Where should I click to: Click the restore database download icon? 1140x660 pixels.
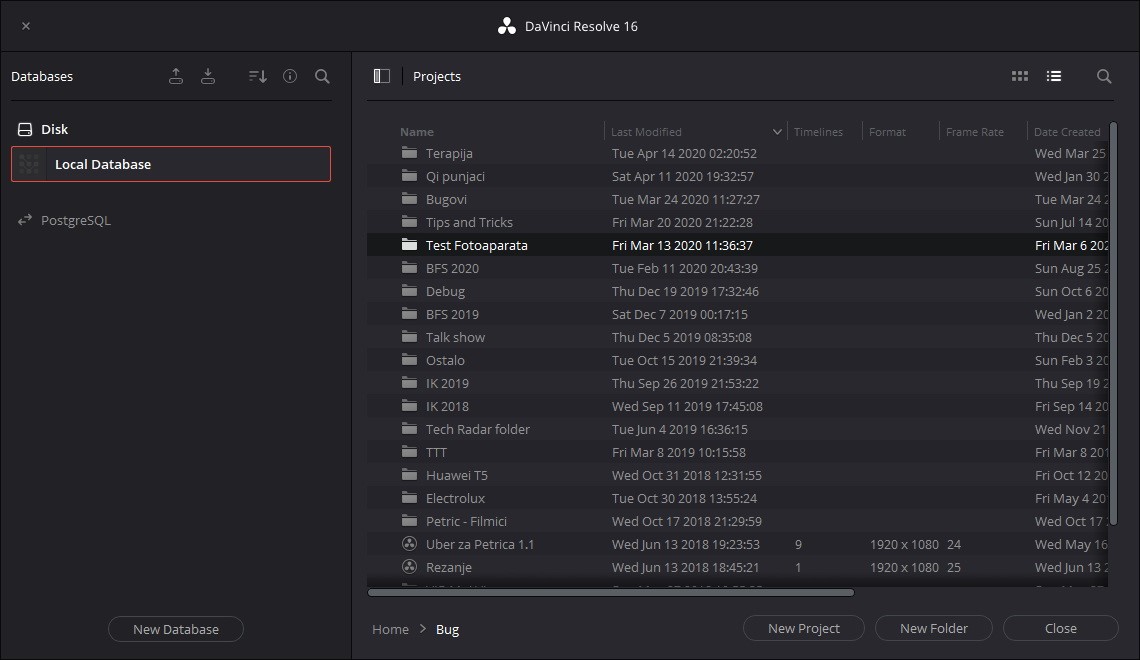208,76
